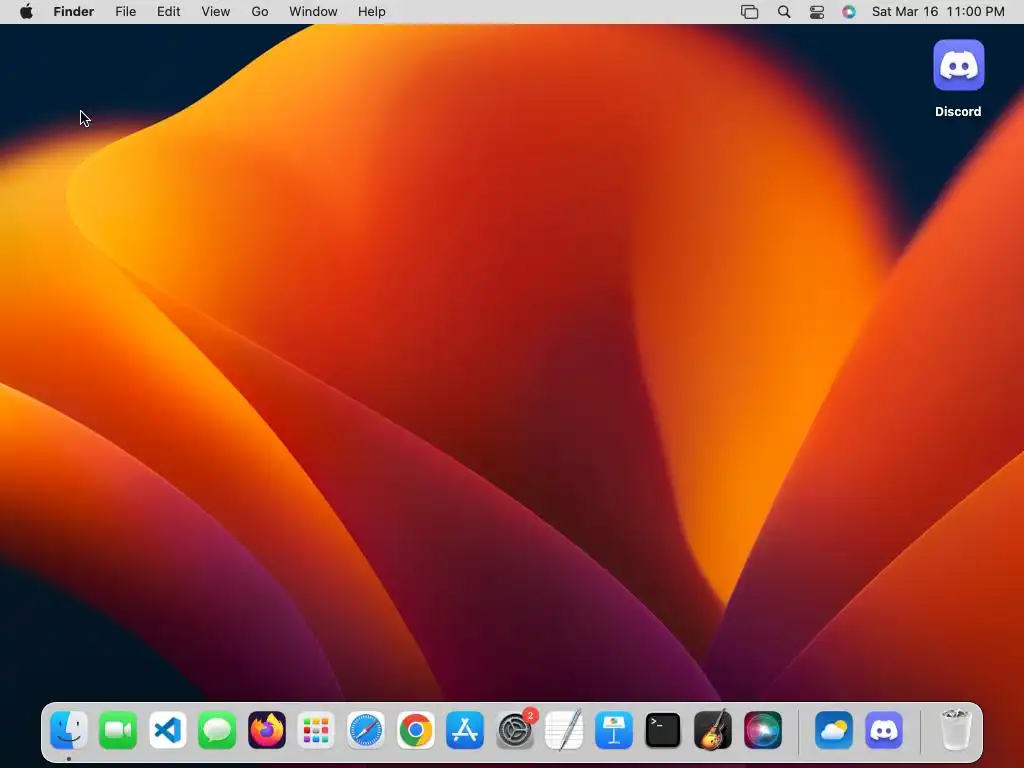The width and height of the screenshot is (1024, 768).
Task: Launch Firefox from the Dock
Action: 266,729
